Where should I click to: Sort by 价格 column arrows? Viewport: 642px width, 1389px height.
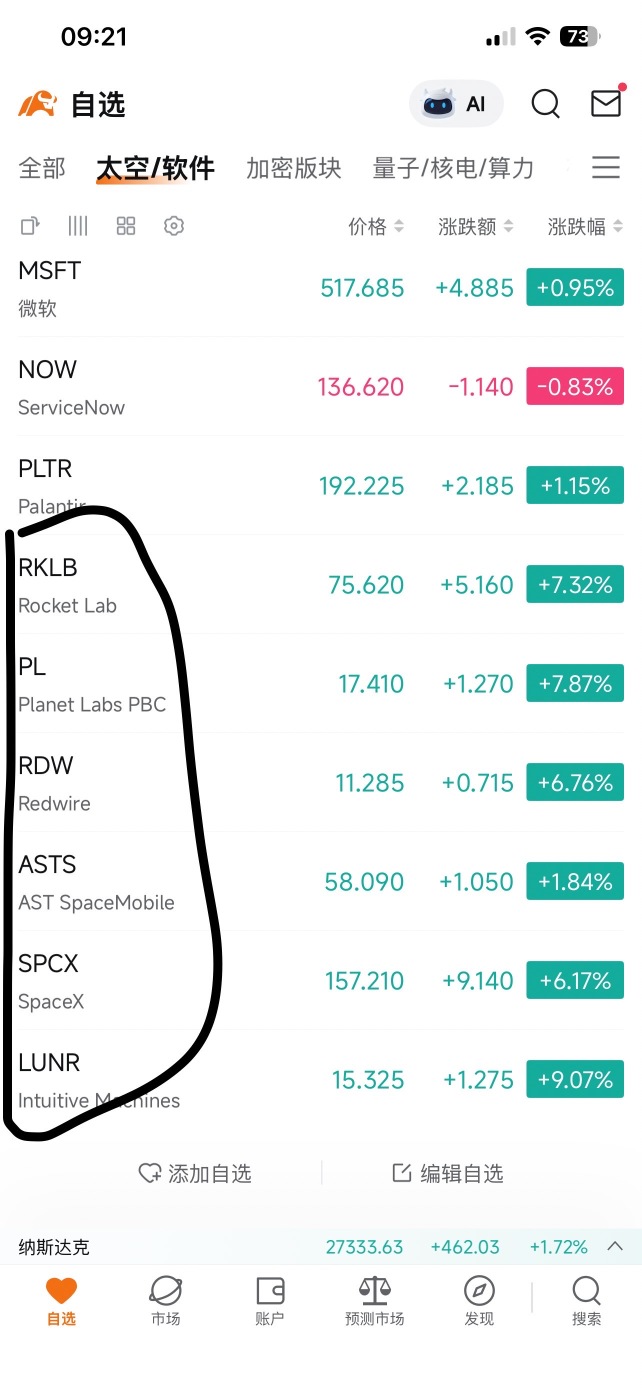376,227
